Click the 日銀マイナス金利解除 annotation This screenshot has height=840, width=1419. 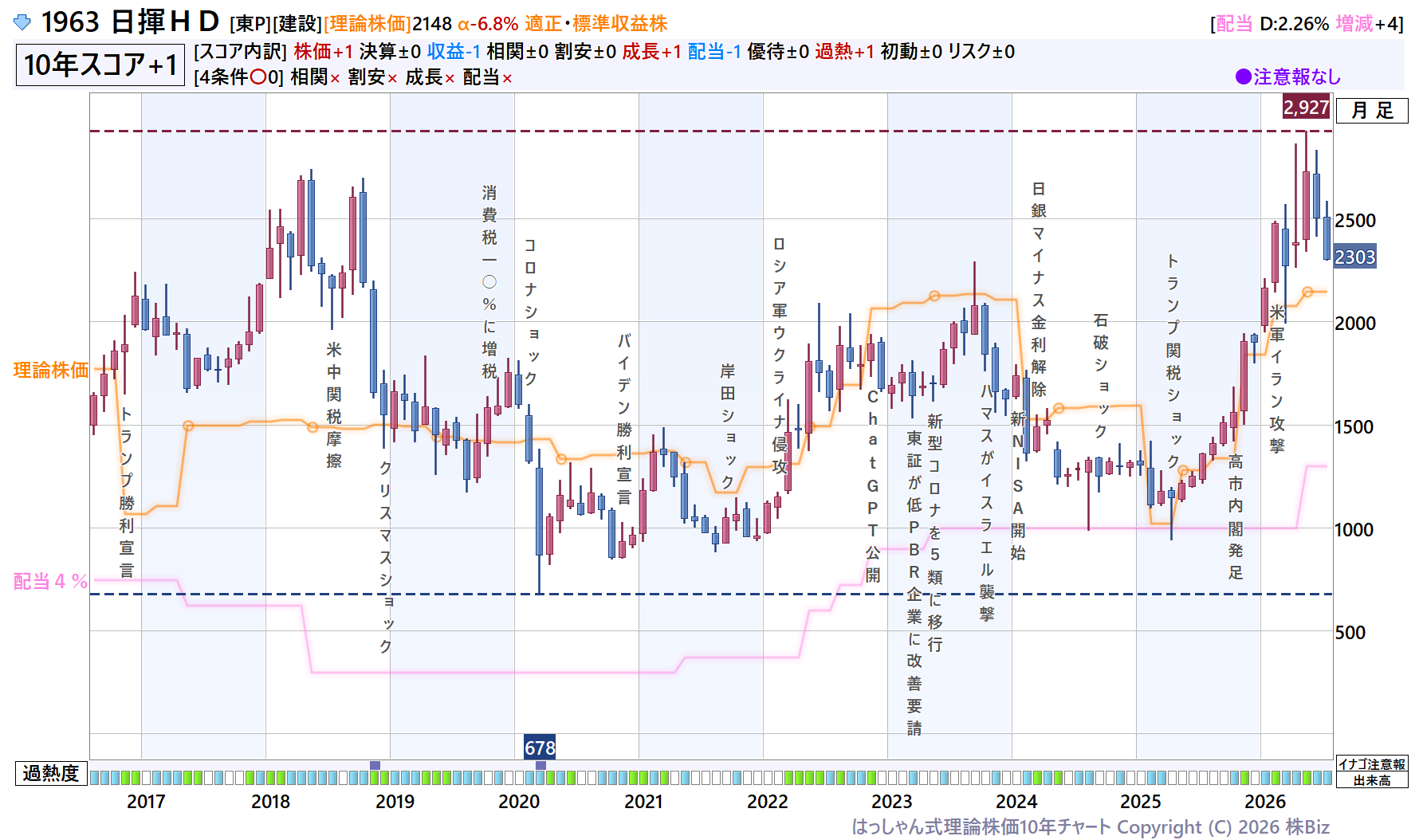pyautogui.click(x=1039, y=289)
